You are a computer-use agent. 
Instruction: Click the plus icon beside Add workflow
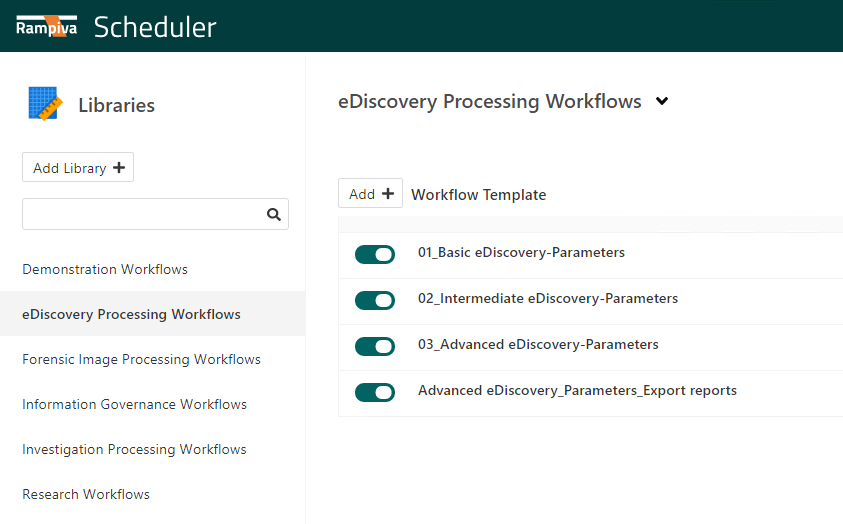[x=388, y=194]
